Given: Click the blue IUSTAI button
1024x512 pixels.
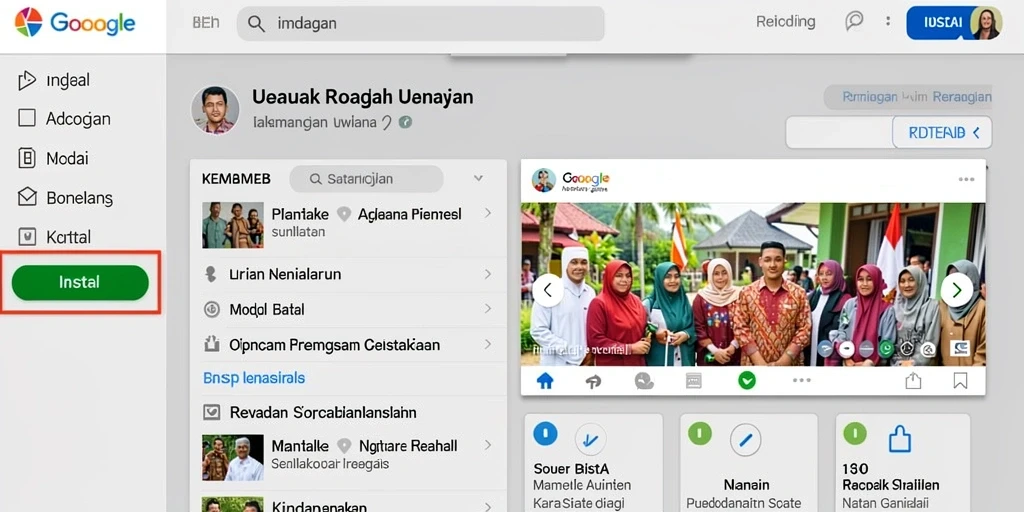Looking at the screenshot, I should [954, 23].
